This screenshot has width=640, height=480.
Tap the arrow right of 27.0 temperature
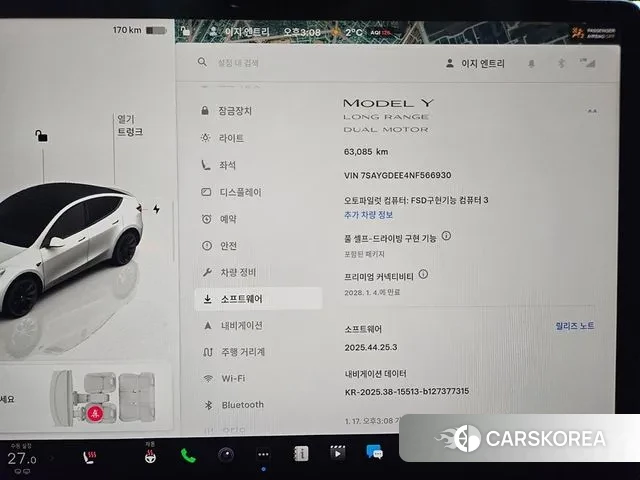click(52, 458)
